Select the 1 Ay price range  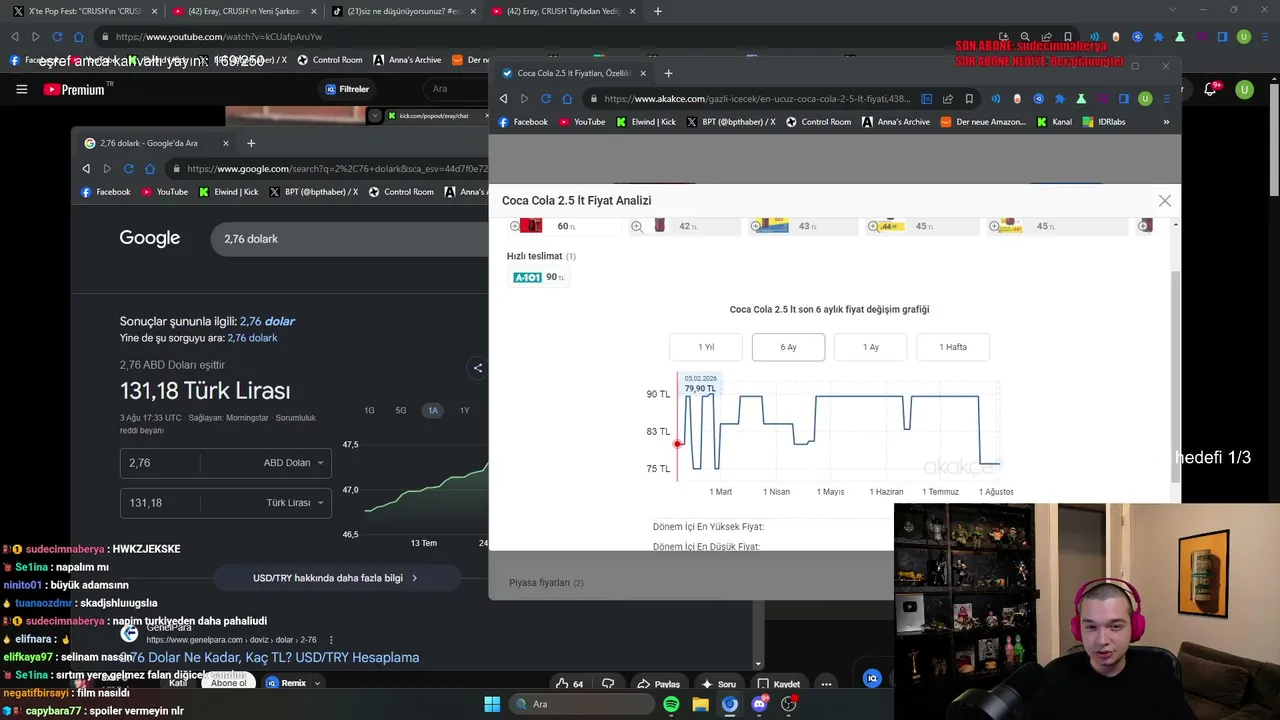point(871,347)
